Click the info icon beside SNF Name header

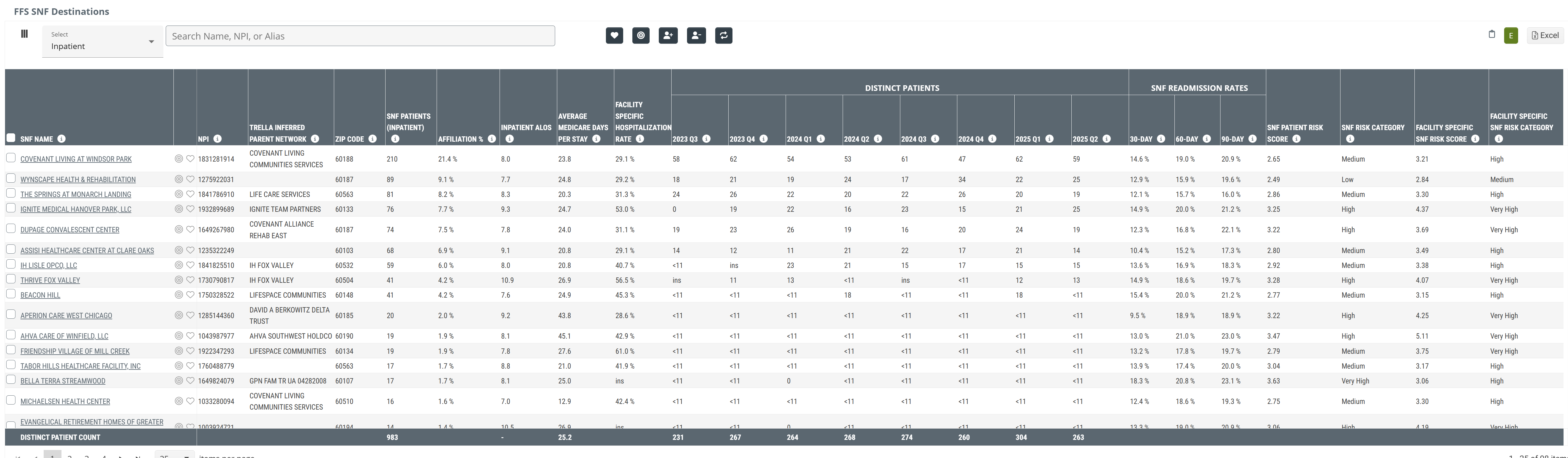tap(61, 140)
